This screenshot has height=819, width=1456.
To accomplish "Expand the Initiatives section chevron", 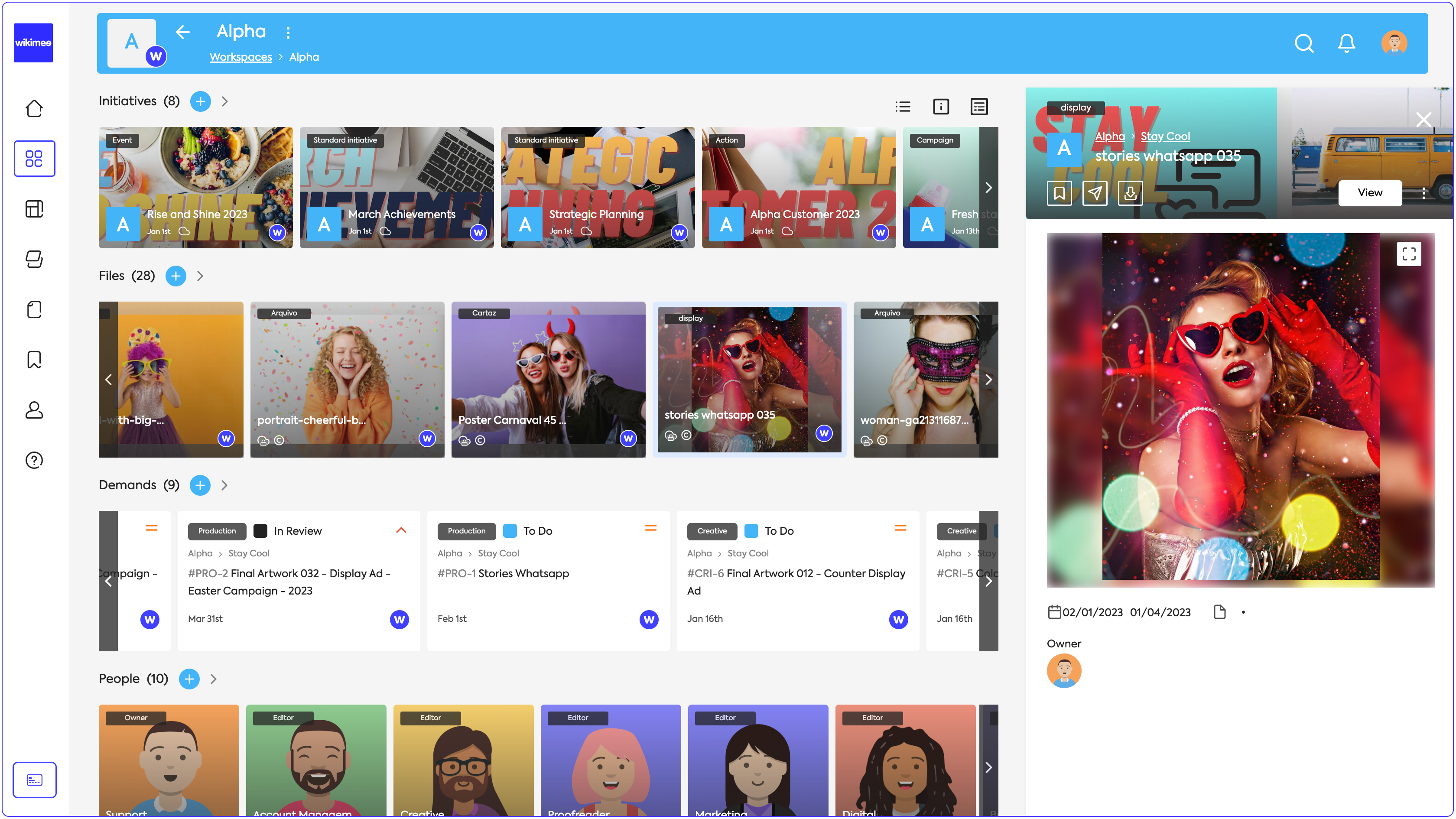I will tap(225, 101).
